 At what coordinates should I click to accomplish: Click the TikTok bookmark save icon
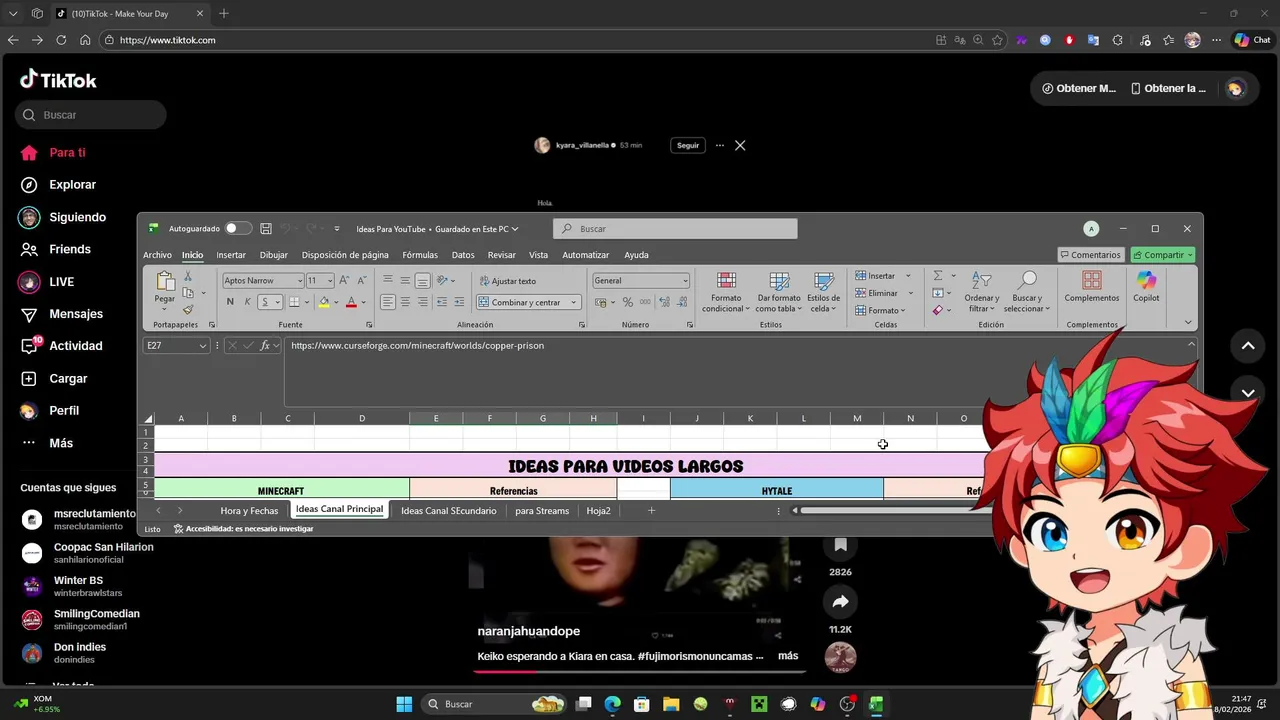[x=840, y=545]
